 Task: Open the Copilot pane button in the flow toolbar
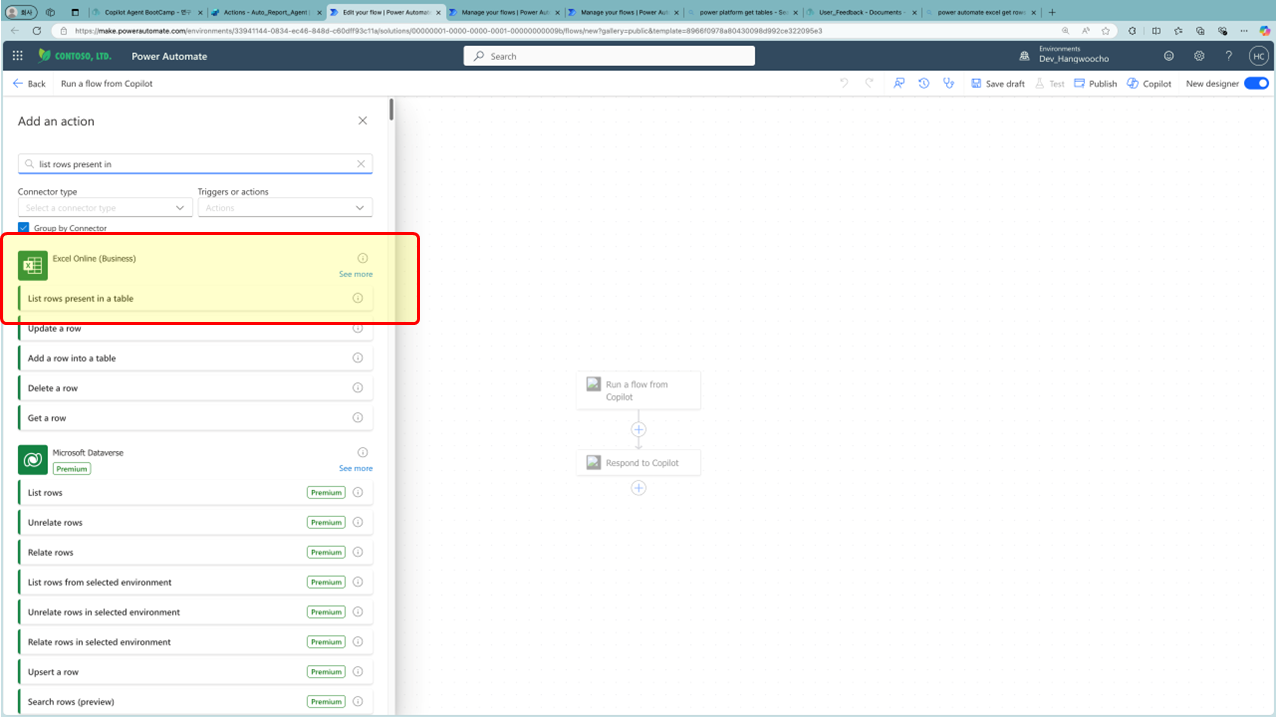point(1149,83)
